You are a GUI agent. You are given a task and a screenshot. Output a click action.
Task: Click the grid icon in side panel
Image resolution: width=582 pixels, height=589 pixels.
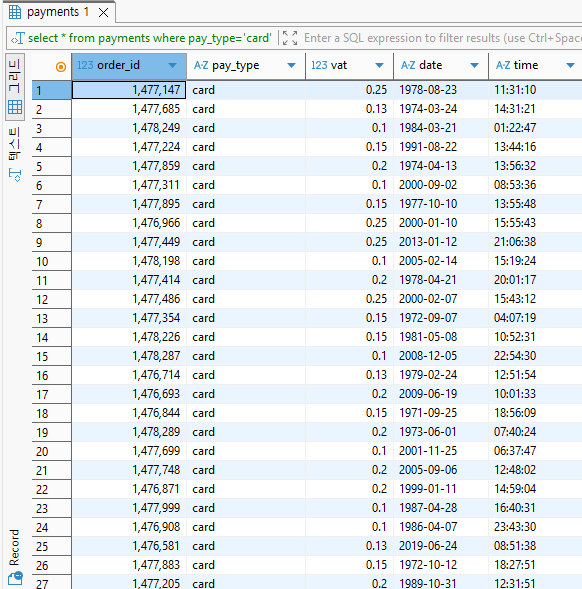(x=15, y=107)
